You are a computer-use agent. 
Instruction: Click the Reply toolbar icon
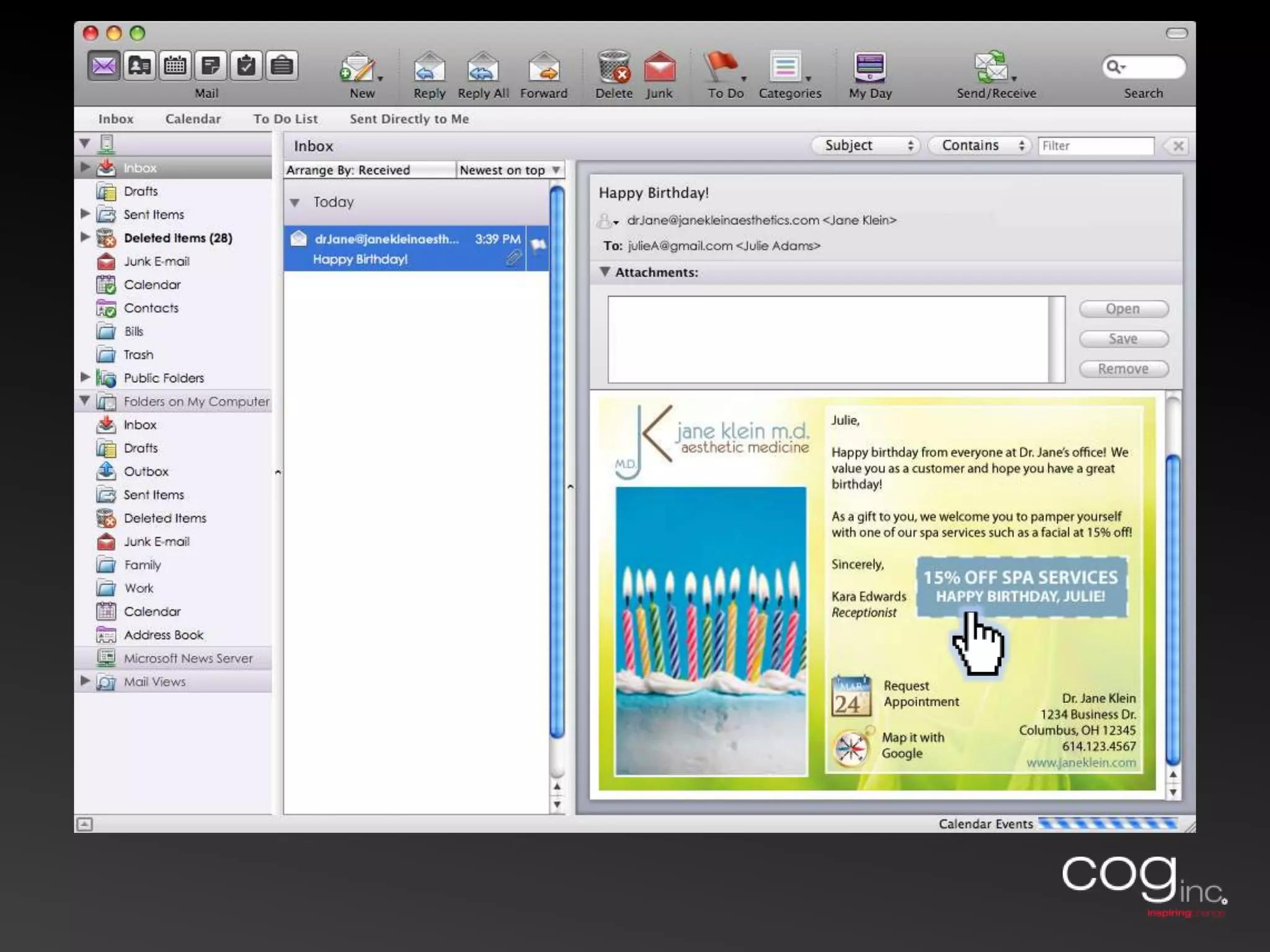click(429, 68)
